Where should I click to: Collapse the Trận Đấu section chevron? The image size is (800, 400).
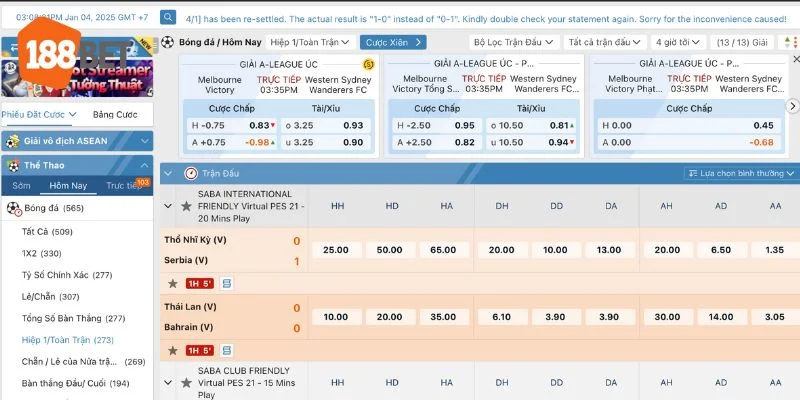tap(168, 173)
